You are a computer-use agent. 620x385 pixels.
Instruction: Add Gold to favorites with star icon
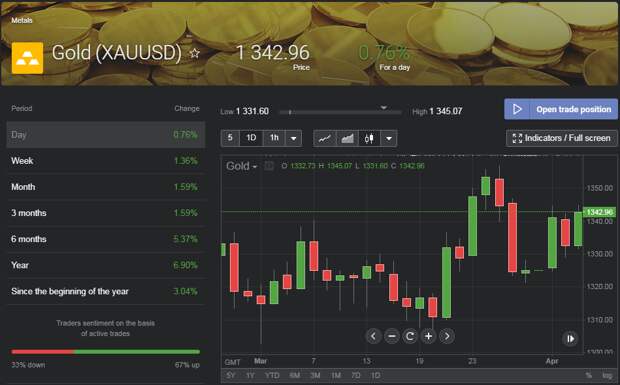(x=195, y=53)
